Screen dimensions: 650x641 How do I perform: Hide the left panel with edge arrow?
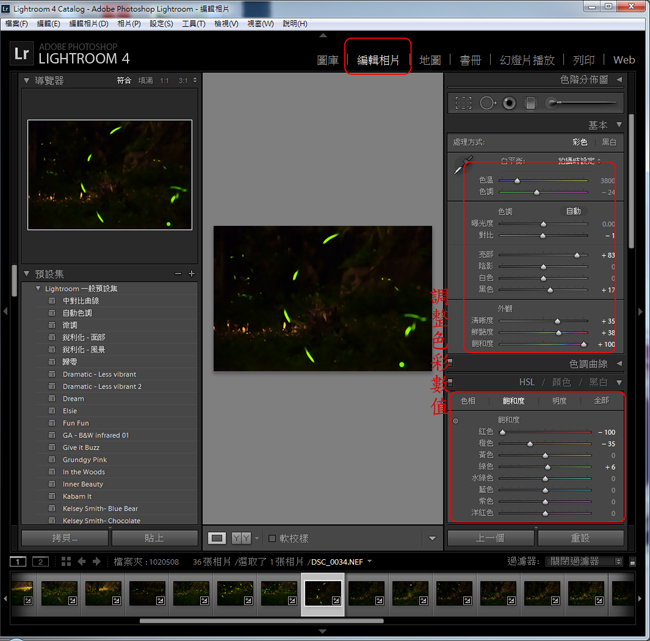tap(5, 311)
